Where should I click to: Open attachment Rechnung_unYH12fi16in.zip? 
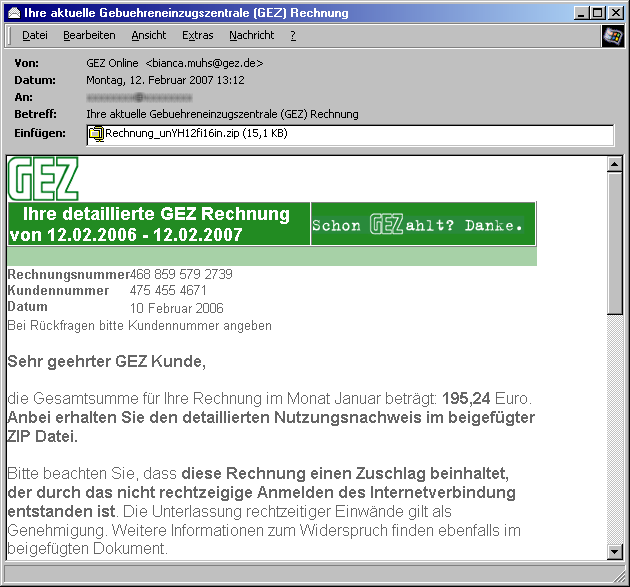196,133
